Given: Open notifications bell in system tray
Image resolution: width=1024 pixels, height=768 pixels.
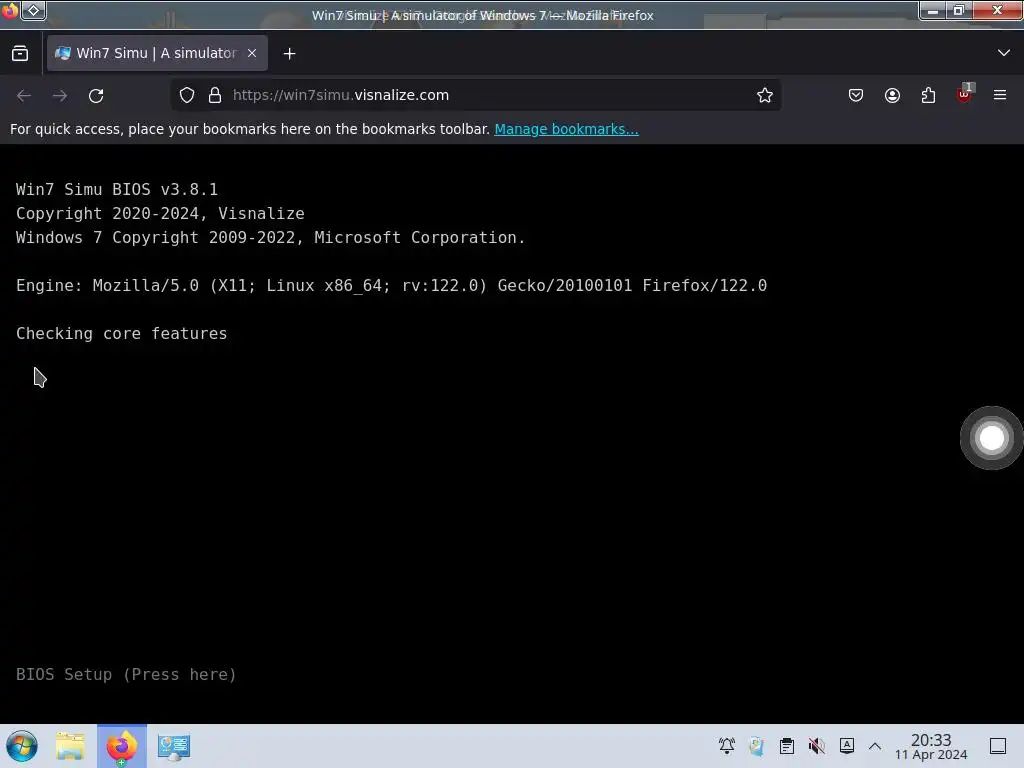Looking at the screenshot, I should click(726, 746).
